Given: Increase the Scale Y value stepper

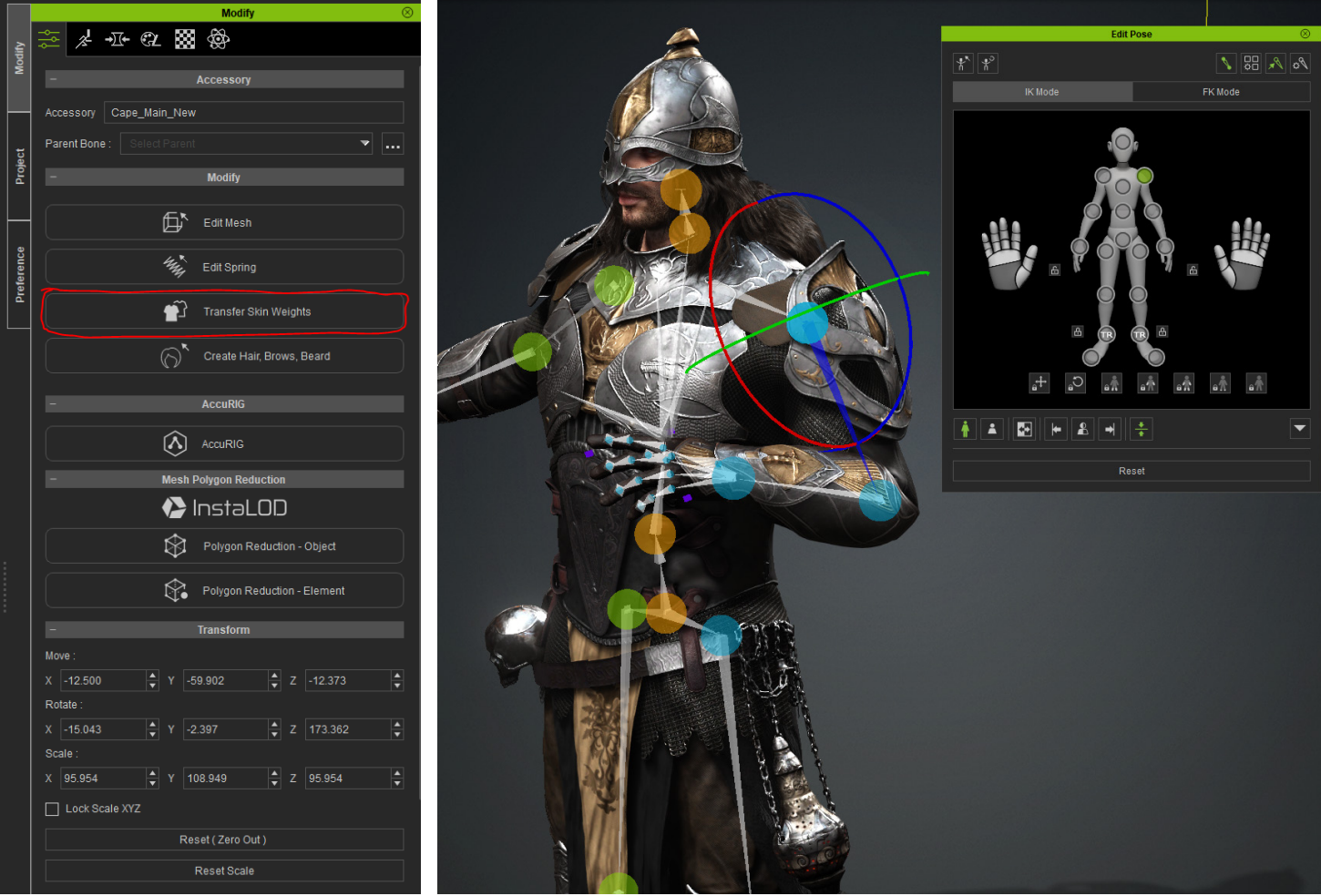Looking at the screenshot, I should [x=274, y=774].
